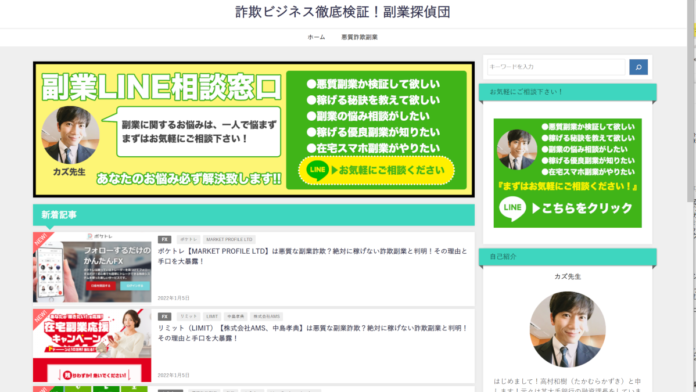Click the 自己紹介 sidebar heading
Screen dimensions: 696x392
click(567, 257)
